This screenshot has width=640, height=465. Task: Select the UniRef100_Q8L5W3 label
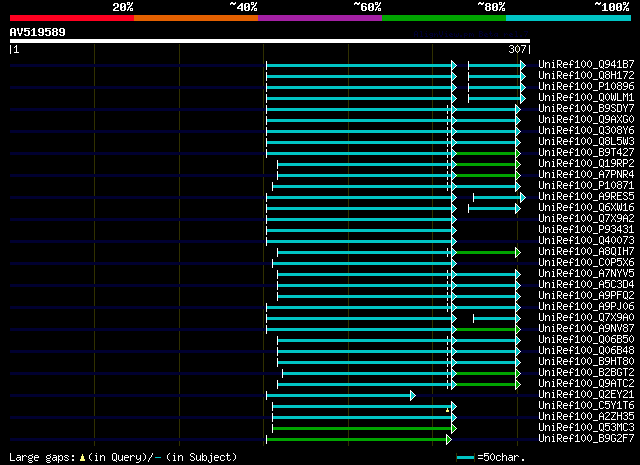[x=586, y=141]
